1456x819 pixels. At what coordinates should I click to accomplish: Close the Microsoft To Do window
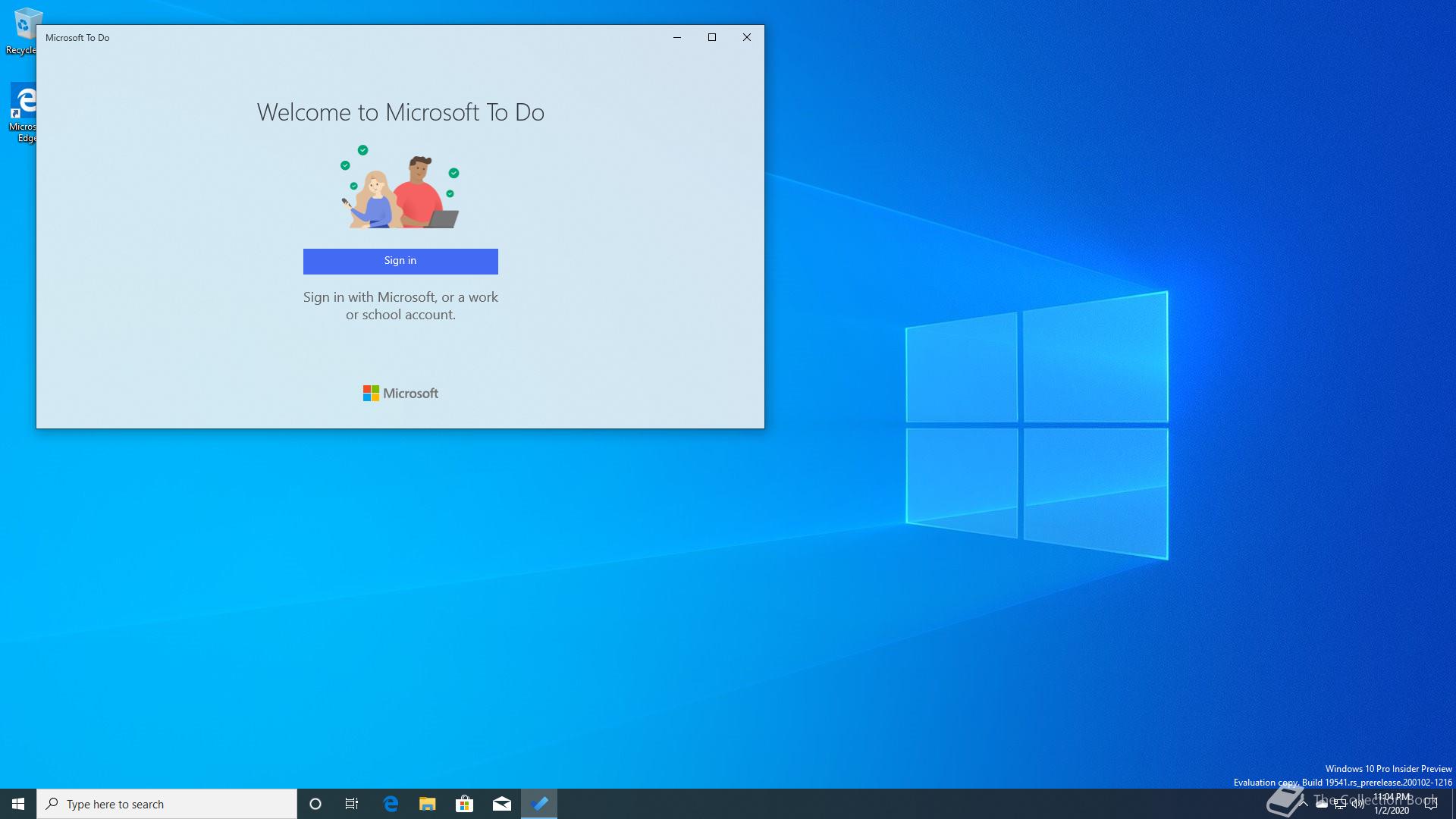pyautogui.click(x=747, y=37)
